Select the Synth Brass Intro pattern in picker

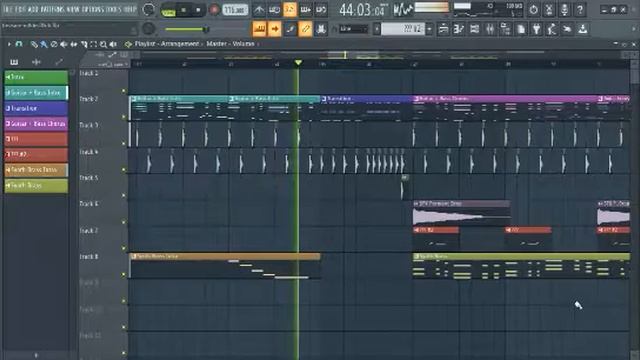(36, 170)
